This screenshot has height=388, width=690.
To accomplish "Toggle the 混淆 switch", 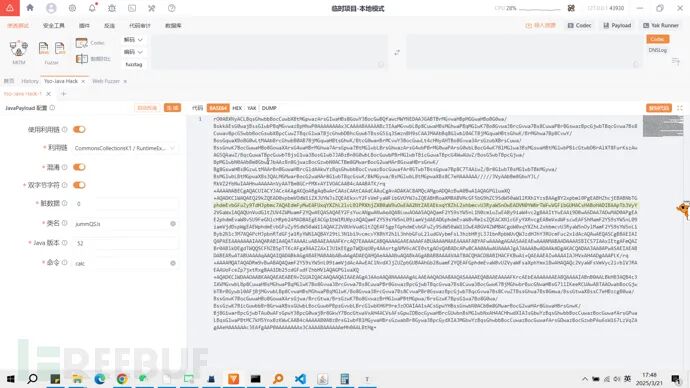I will 79,167.
